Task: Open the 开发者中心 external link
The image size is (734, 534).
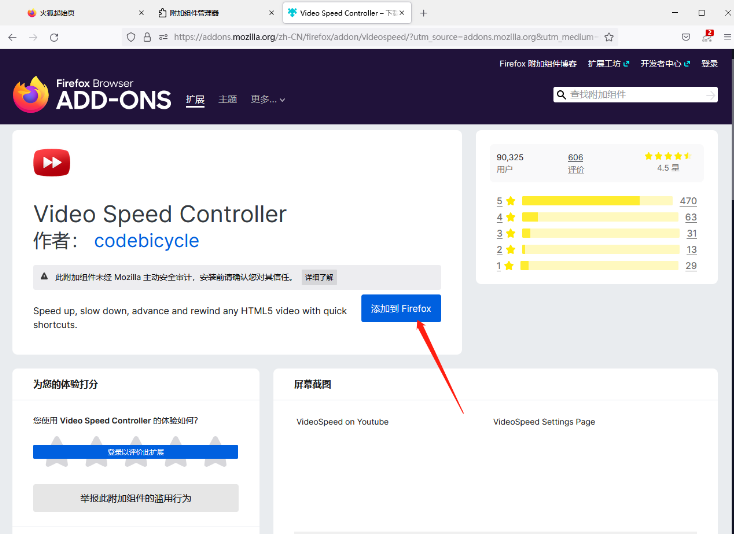Action: coord(665,64)
